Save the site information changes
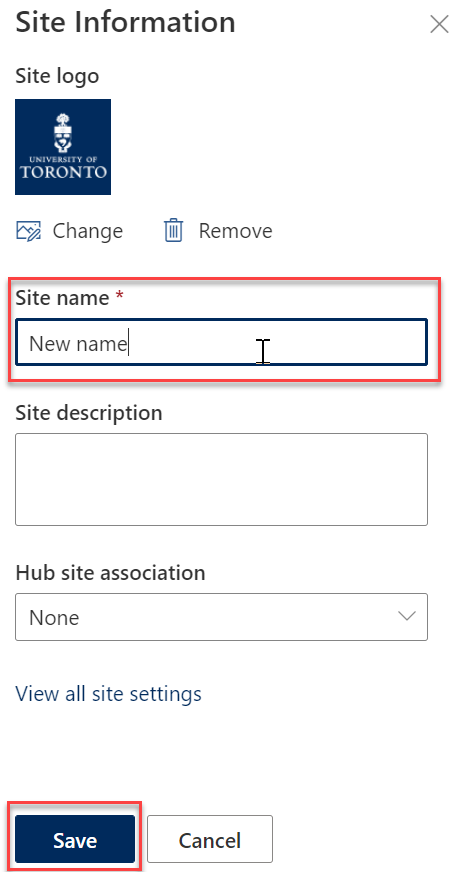Image resolution: width=456 pixels, height=872 pixels. pos(75,839)
